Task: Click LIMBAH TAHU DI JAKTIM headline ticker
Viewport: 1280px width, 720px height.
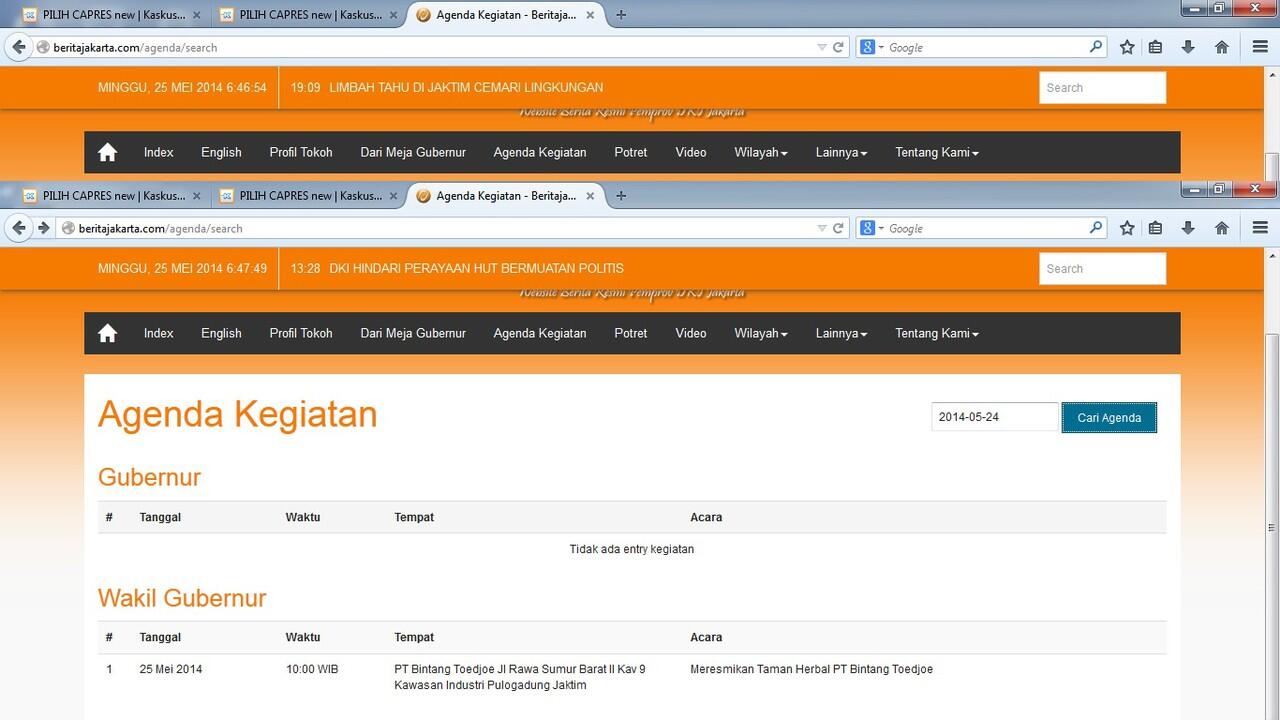Action: click(x=466, y=87)
